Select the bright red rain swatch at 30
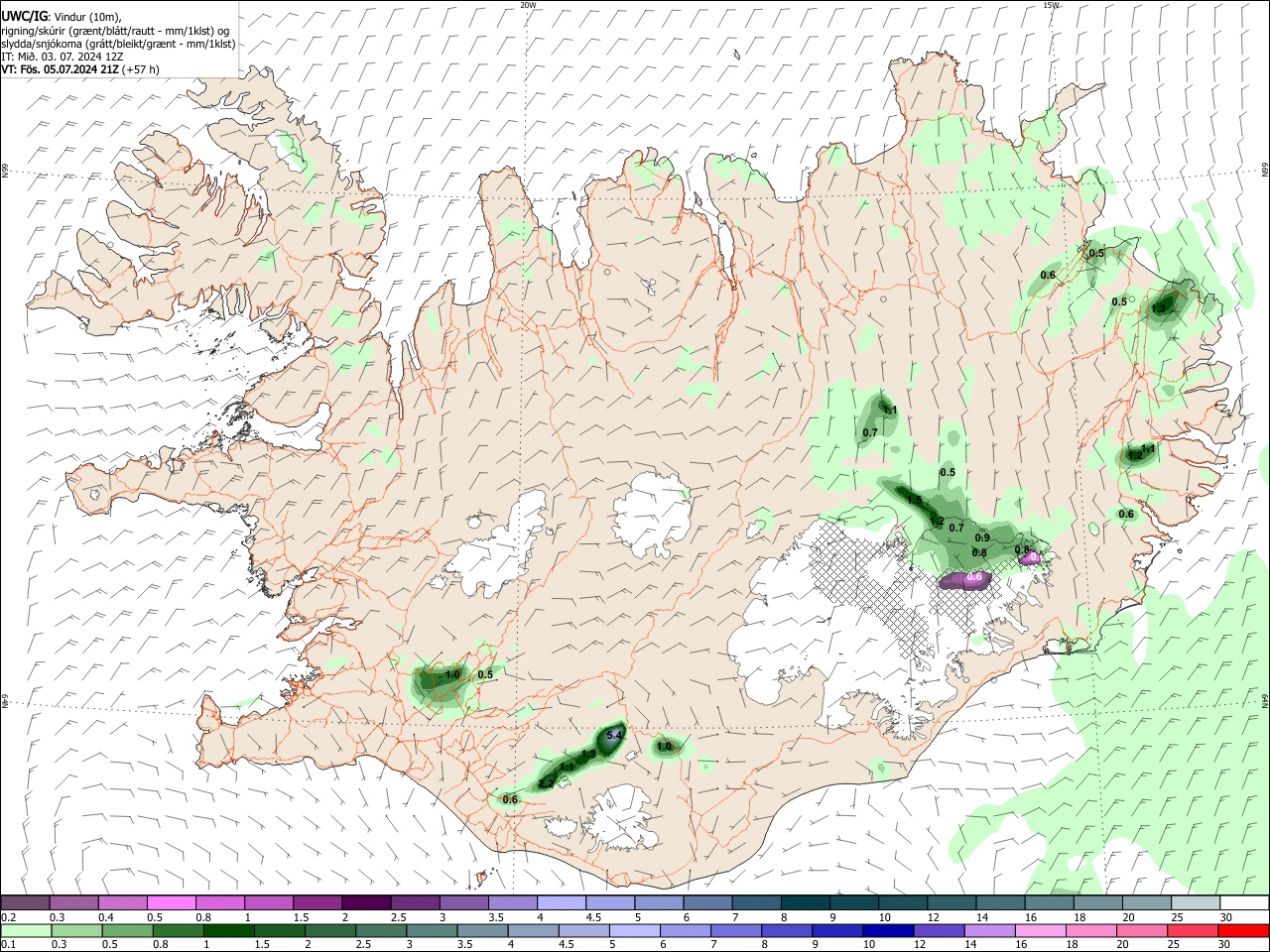This screenshot has width=1270, height=952. [x=1244, y=931]
